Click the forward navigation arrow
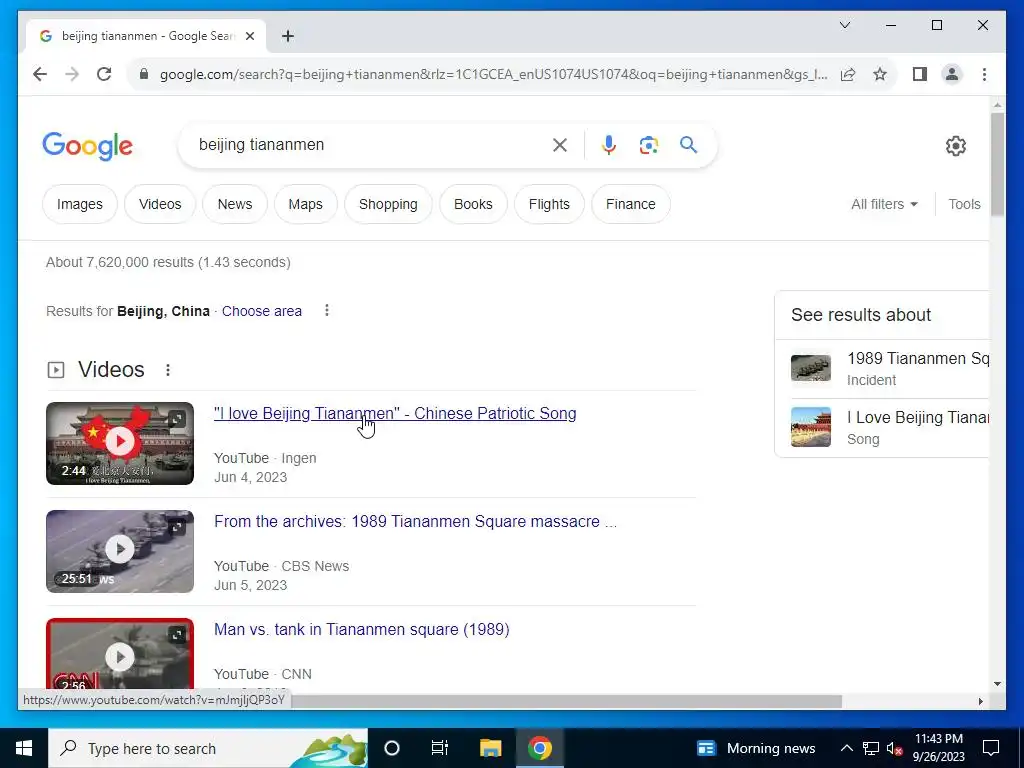Screen dimensions: 1024x768 pyautogui.click(x=72, y=74)
